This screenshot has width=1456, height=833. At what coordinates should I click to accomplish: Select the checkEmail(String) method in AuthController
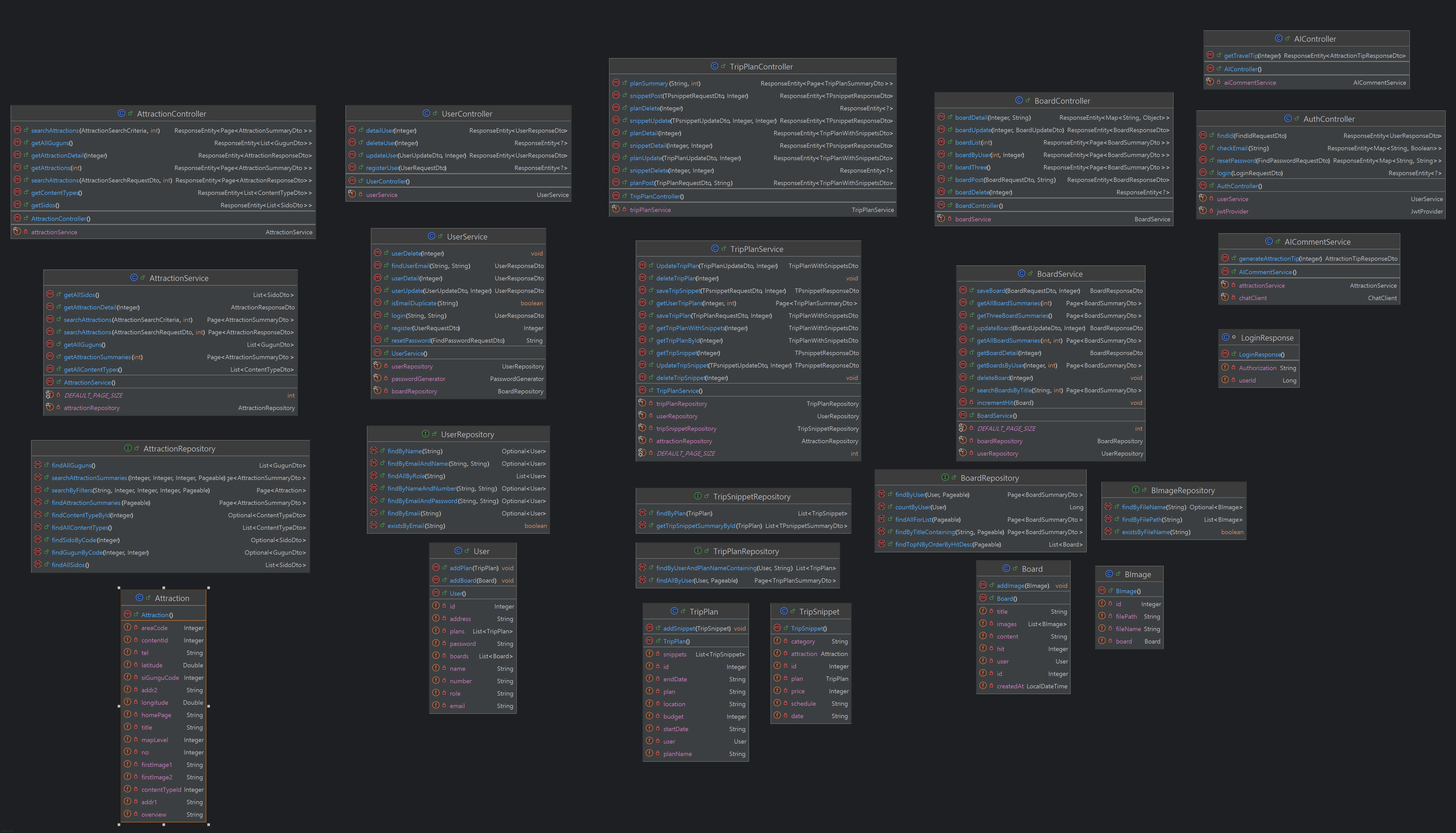click(1320, 148)
